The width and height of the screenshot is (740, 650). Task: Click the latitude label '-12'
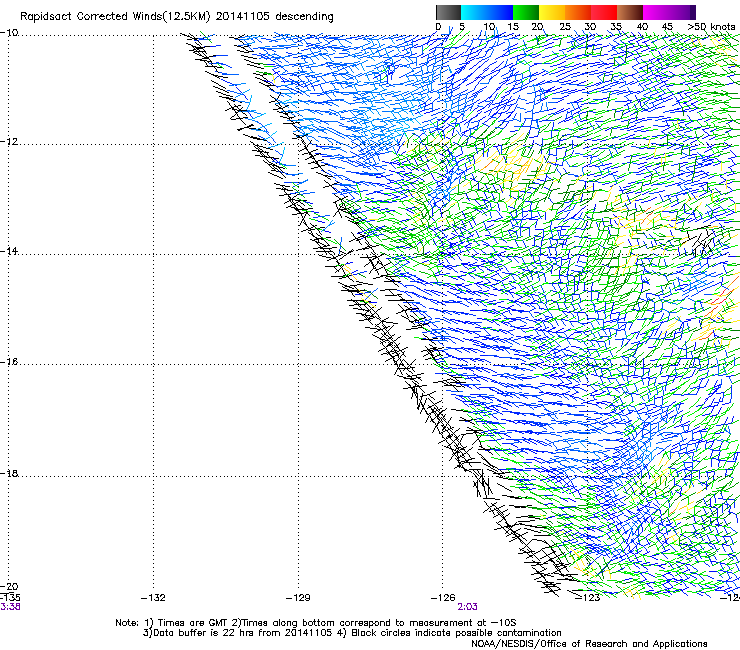9,142
